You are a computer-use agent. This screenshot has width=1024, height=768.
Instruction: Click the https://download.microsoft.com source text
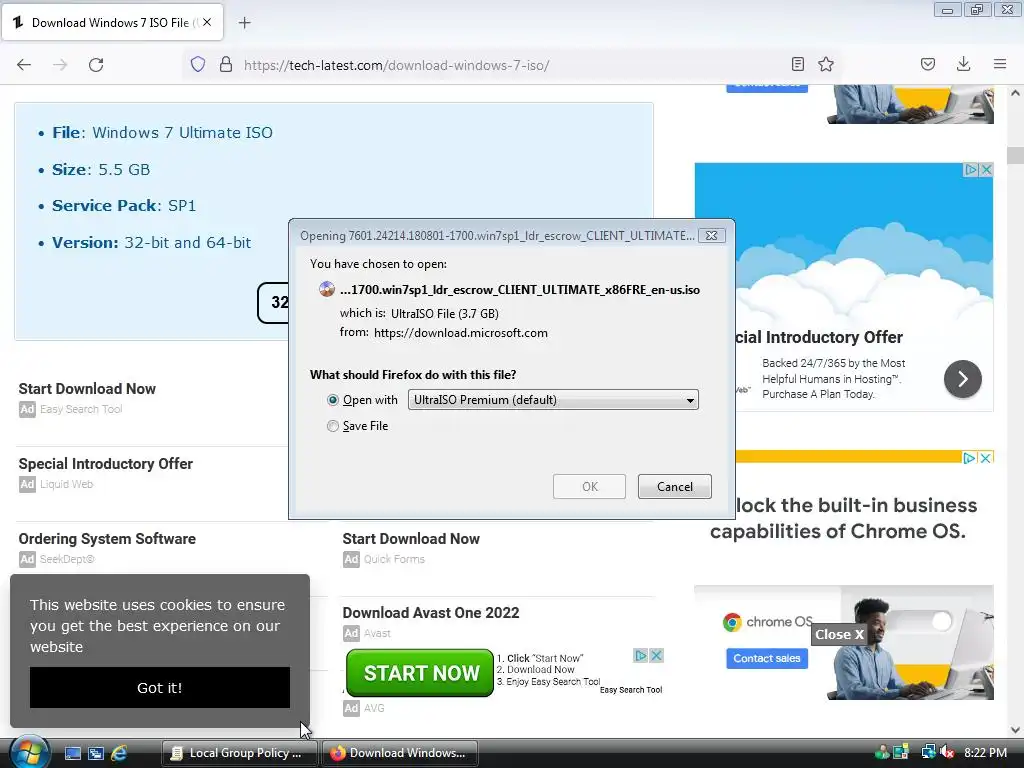click(460, 333)
